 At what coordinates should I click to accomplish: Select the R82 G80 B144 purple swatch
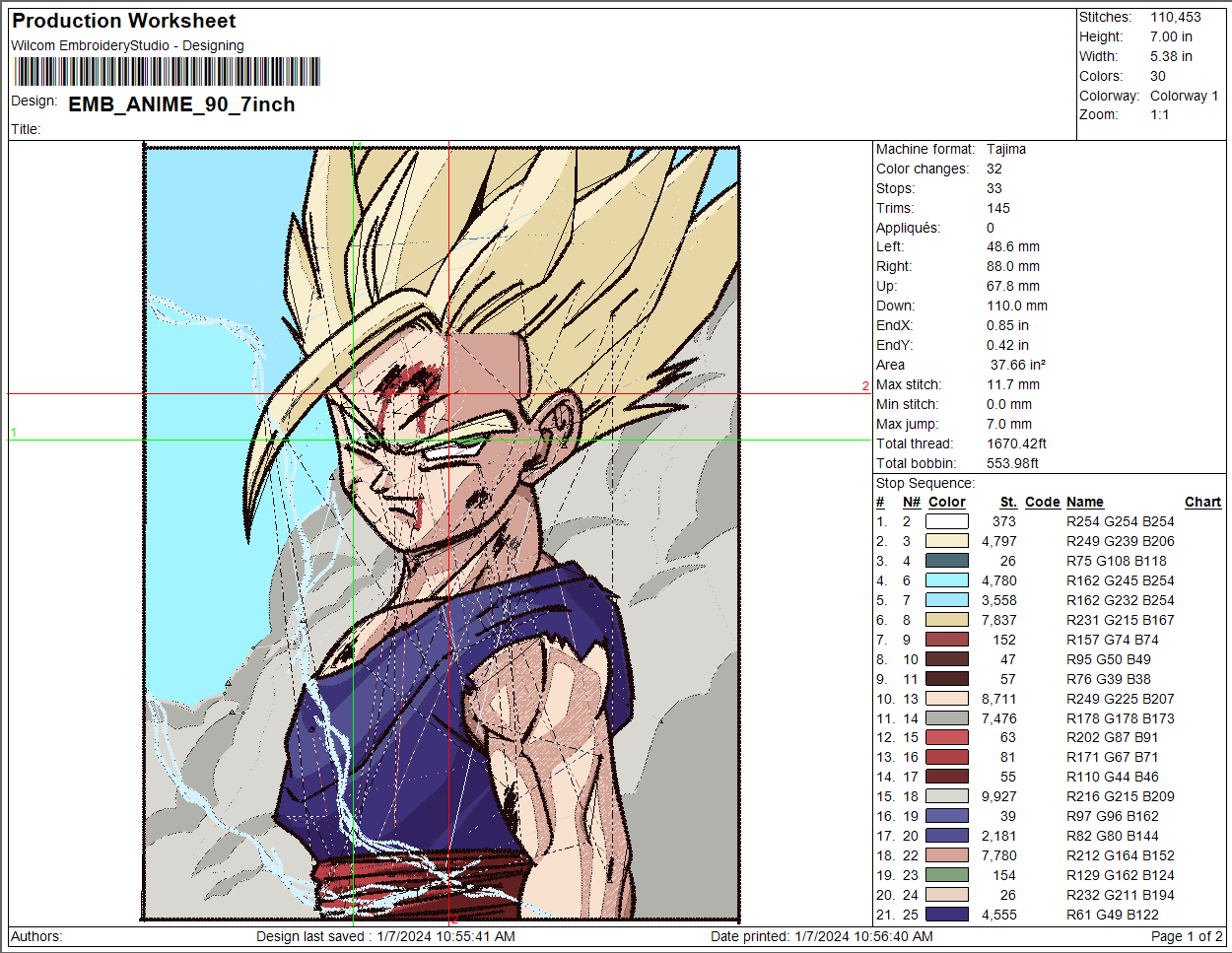tap(946, 836)
